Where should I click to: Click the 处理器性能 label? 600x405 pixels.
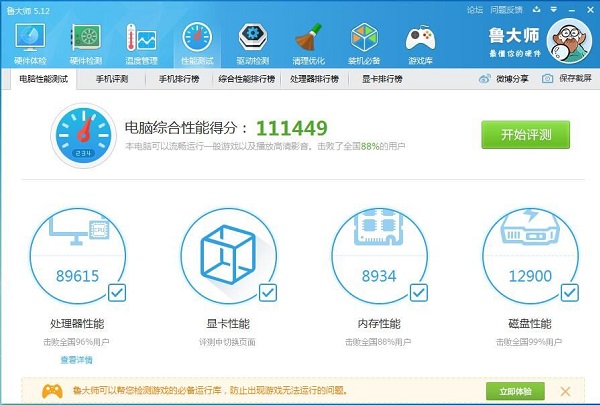[x=77, y=324]
